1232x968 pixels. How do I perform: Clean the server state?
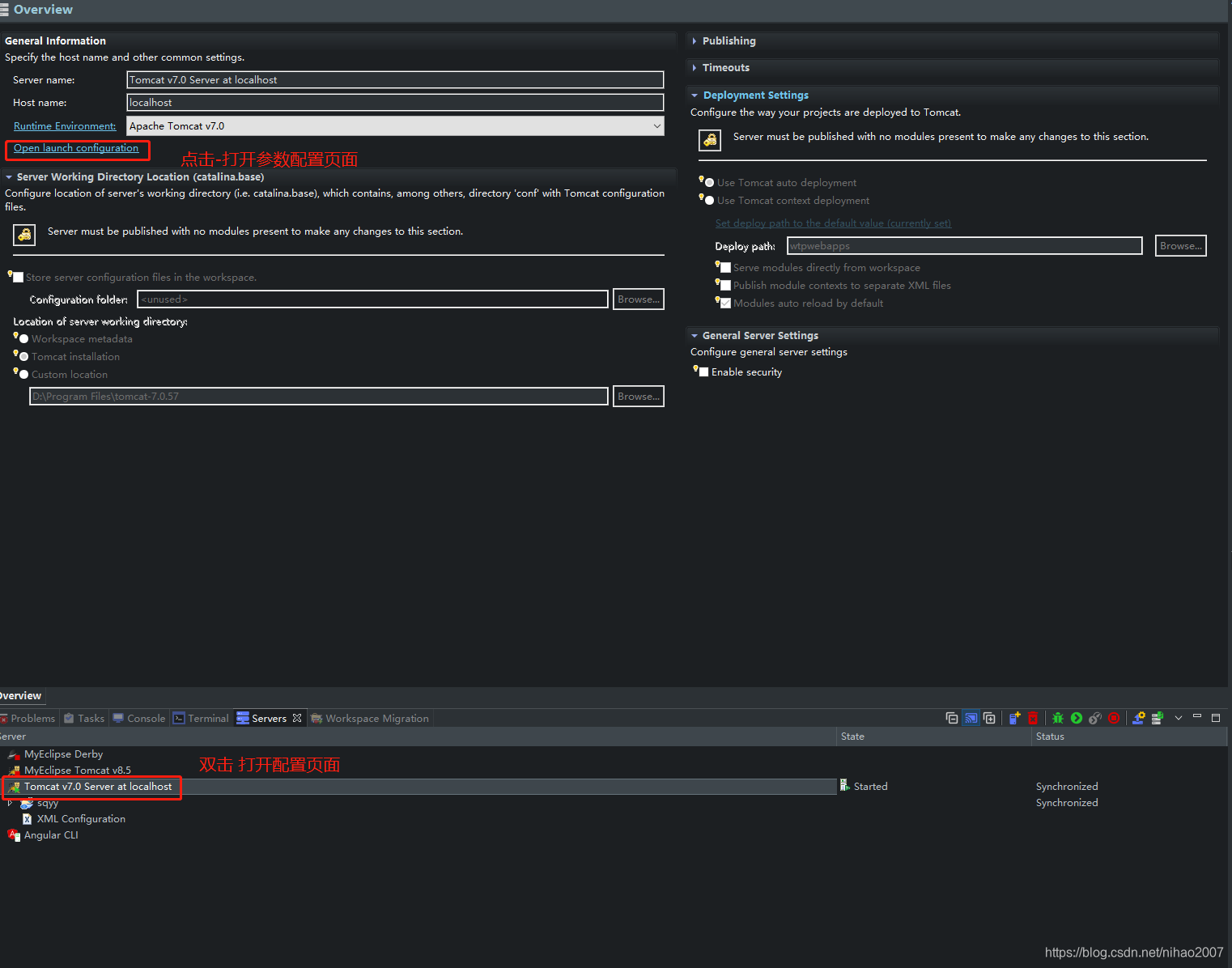pyautogui.click(x=1158, y=718)
